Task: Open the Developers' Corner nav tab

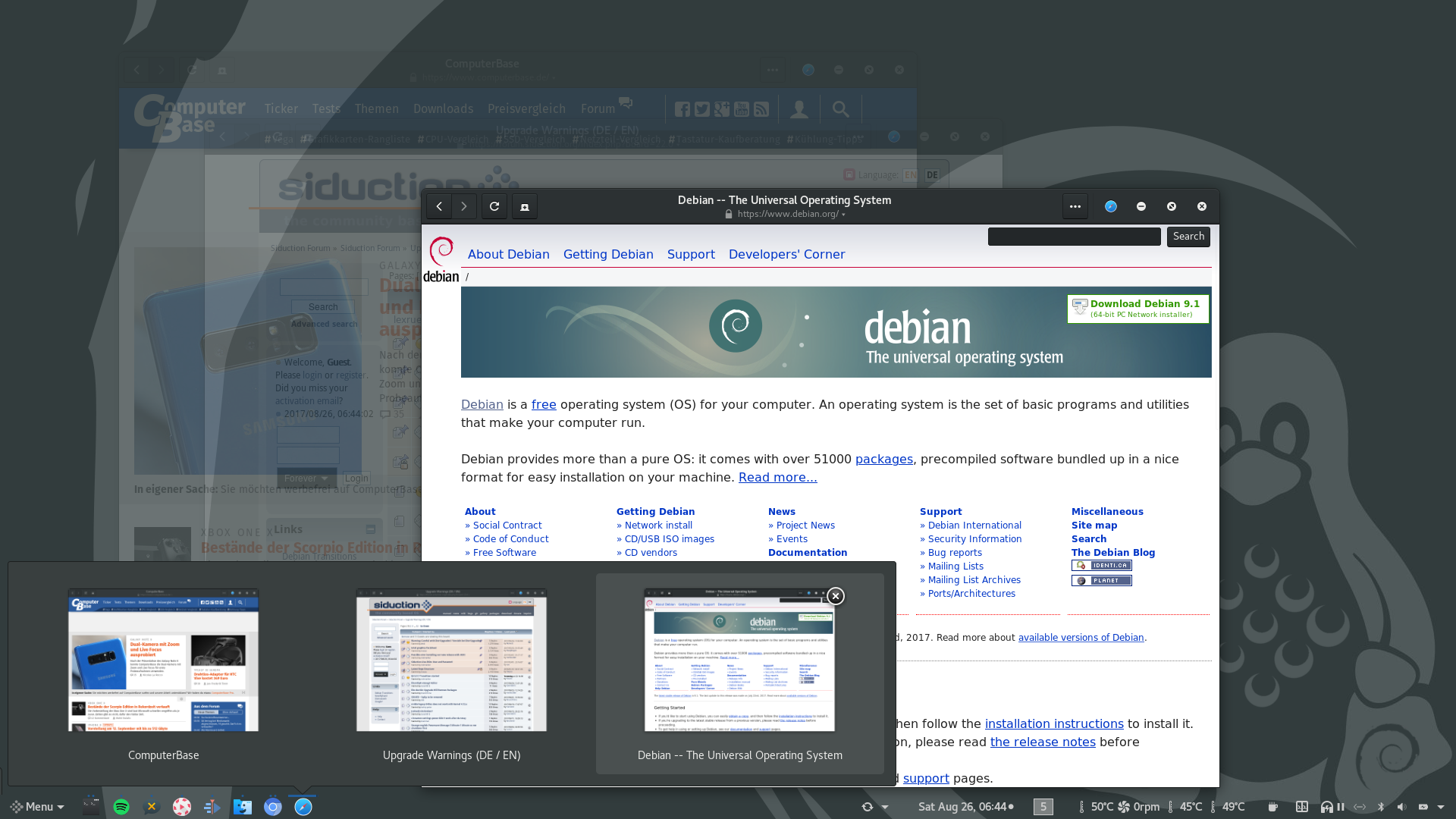Action: 786,254
